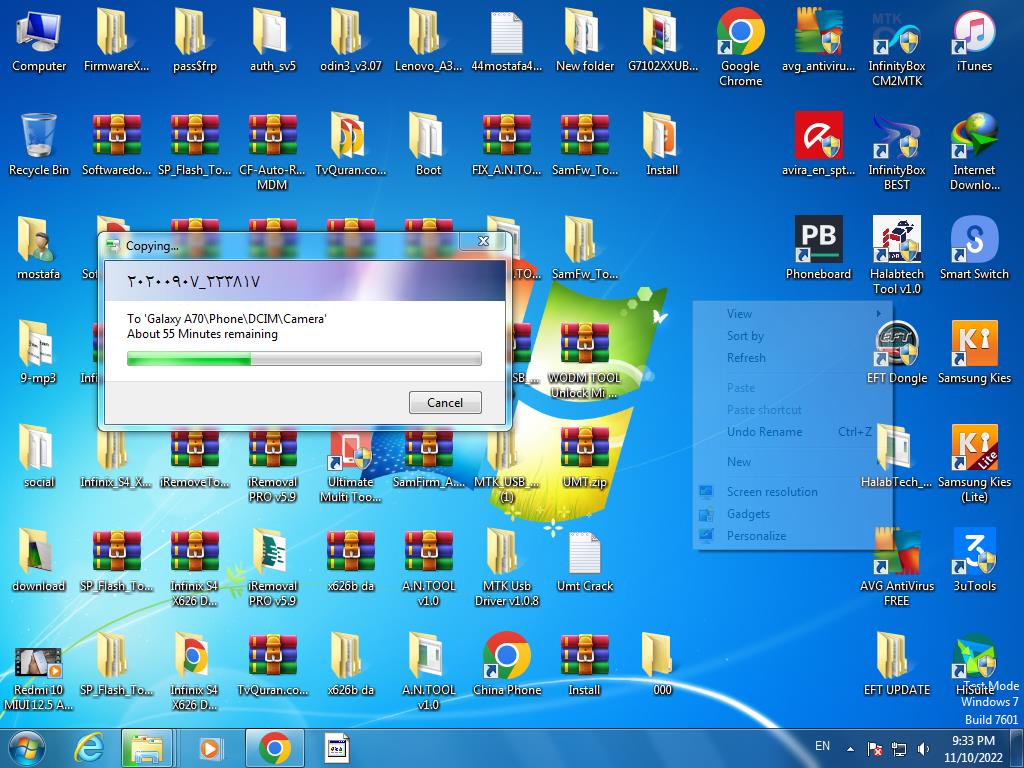Click Internet Explorer in the taskbar

(90, 747)
